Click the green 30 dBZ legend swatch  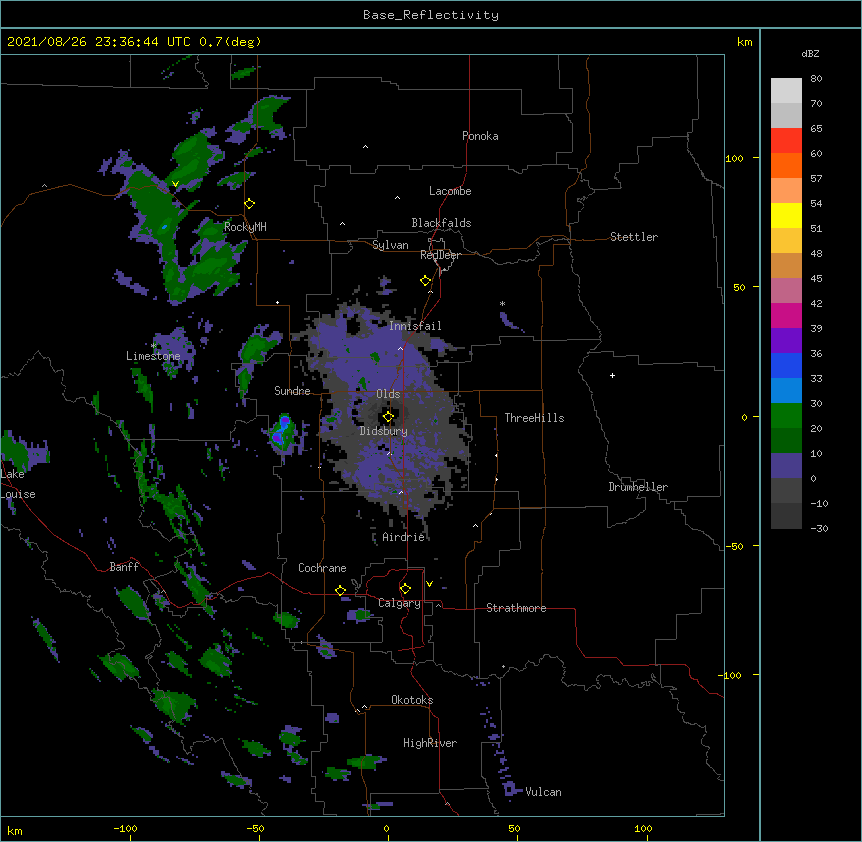click(x=786, y=416)
